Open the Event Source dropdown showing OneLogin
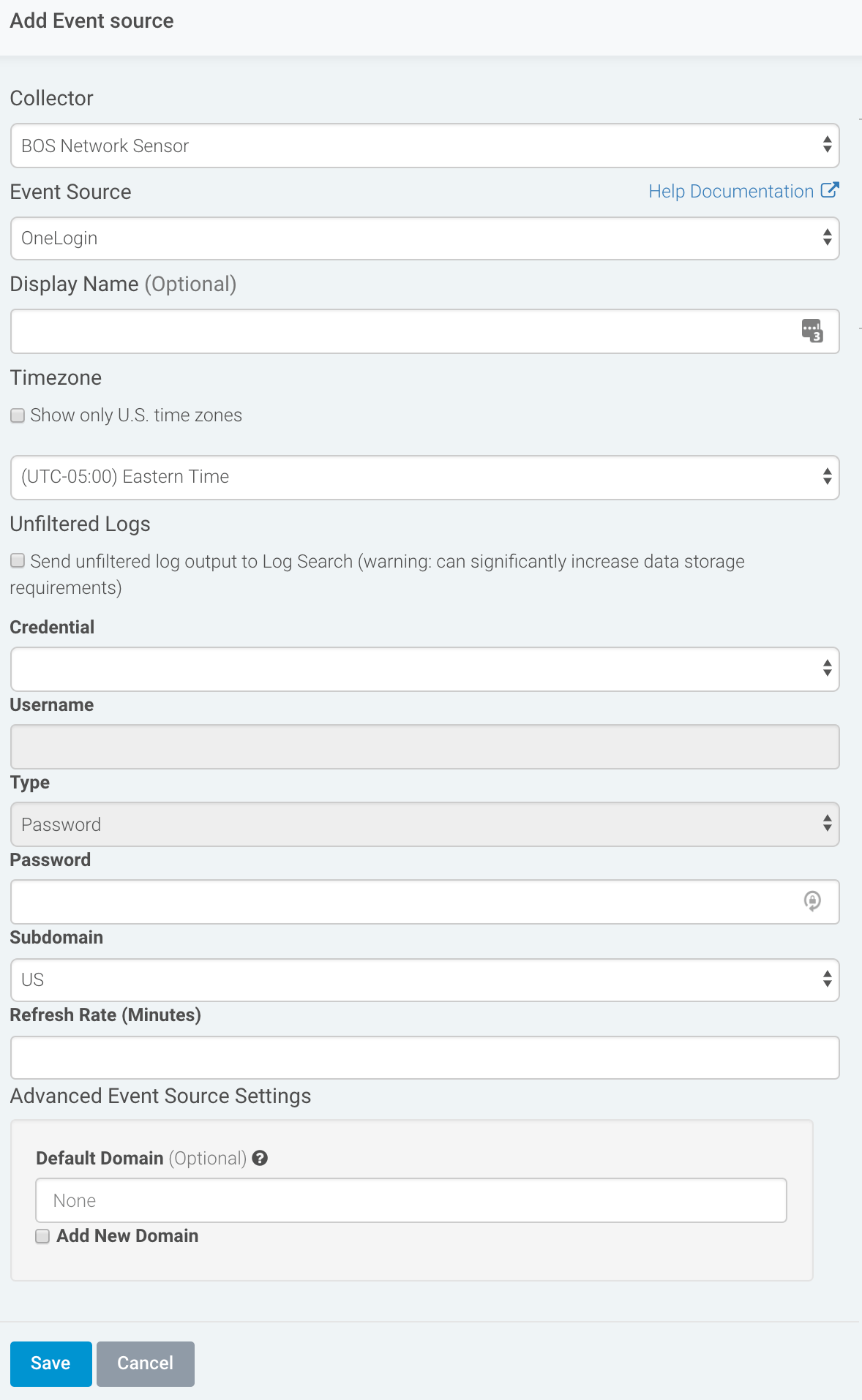The image size is (862, 1400). tap(424, 238)
